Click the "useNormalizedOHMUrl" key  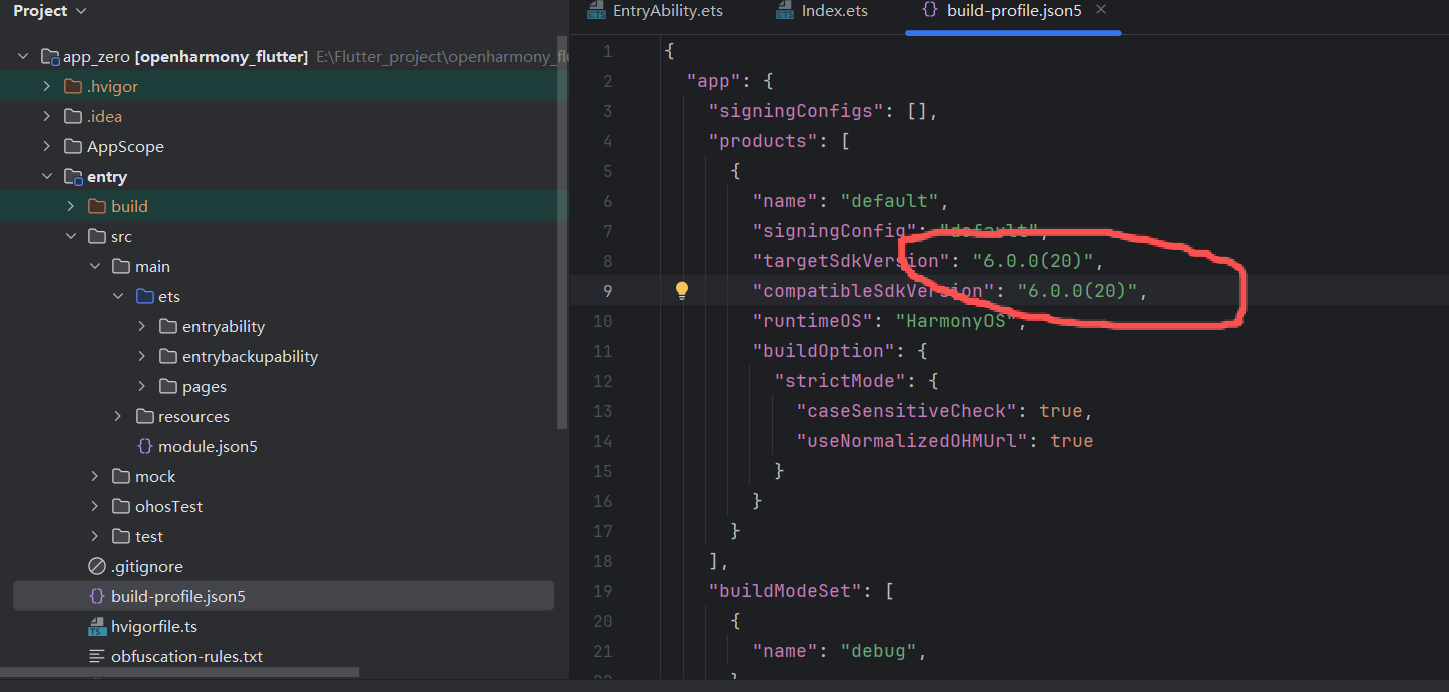pyautogui.click(x=912, y=441)
